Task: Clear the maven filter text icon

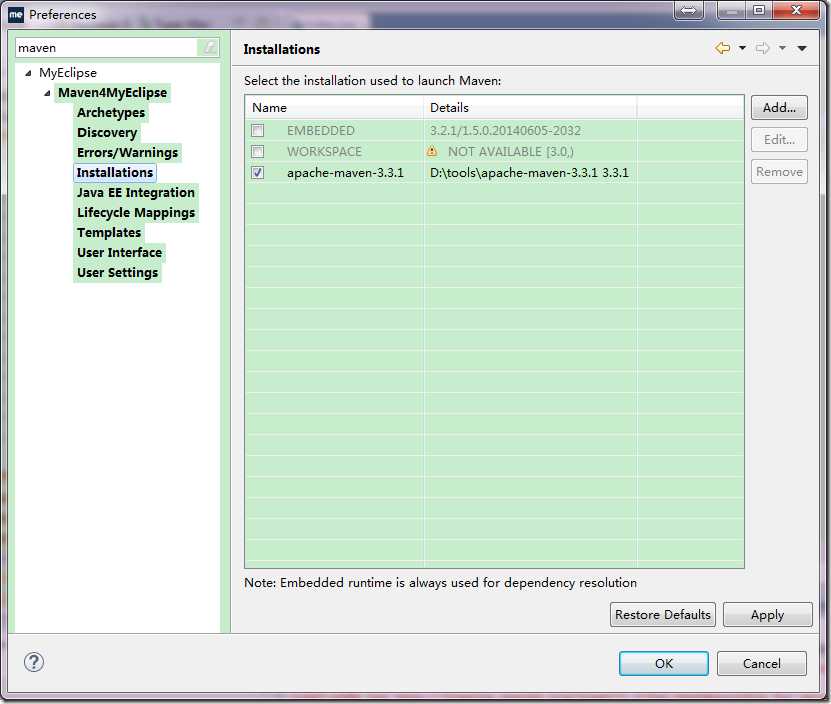Action: tap(209, 48)
